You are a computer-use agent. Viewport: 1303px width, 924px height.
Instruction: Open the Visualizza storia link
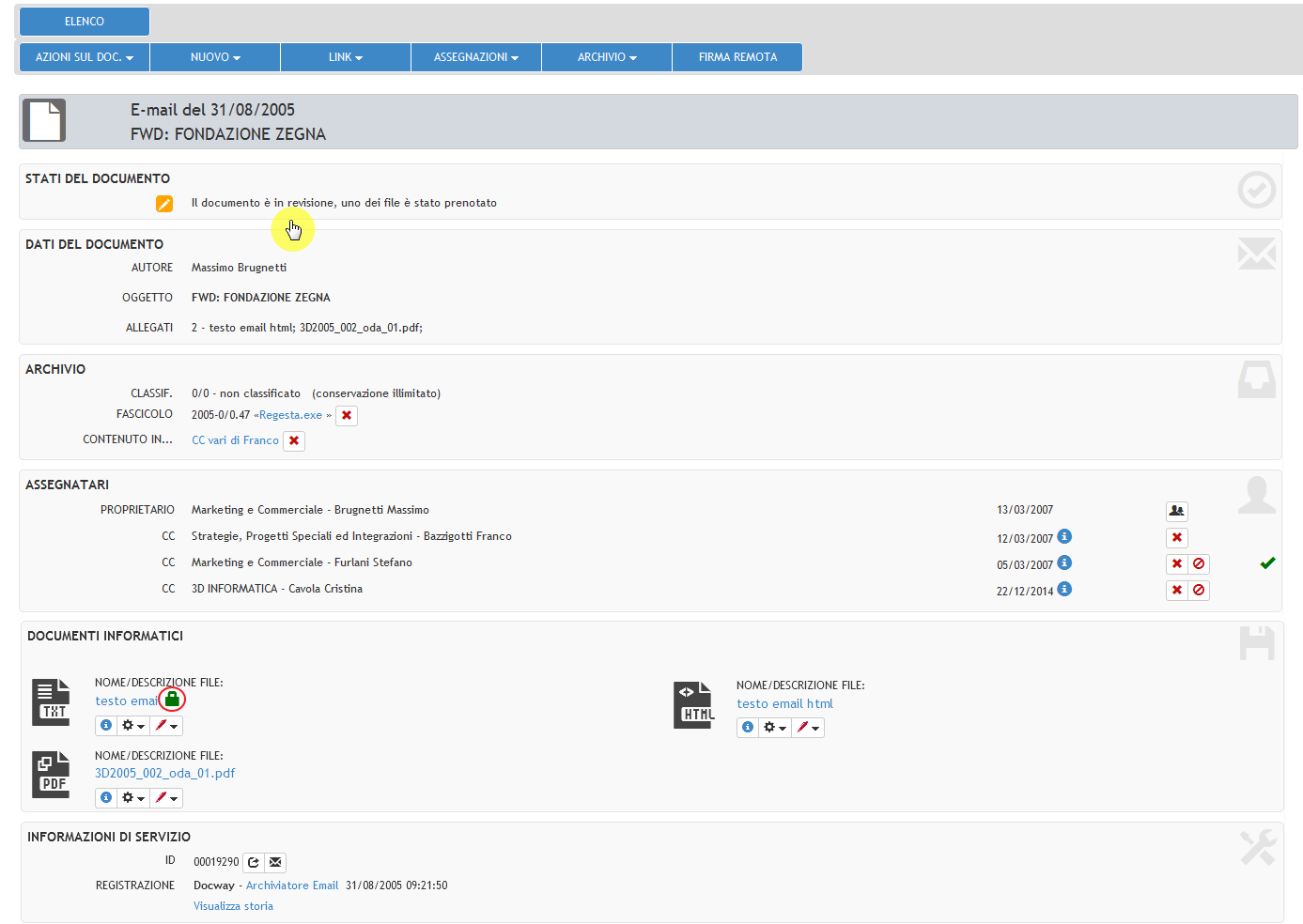pyautogui.click(x=233, y=906)
